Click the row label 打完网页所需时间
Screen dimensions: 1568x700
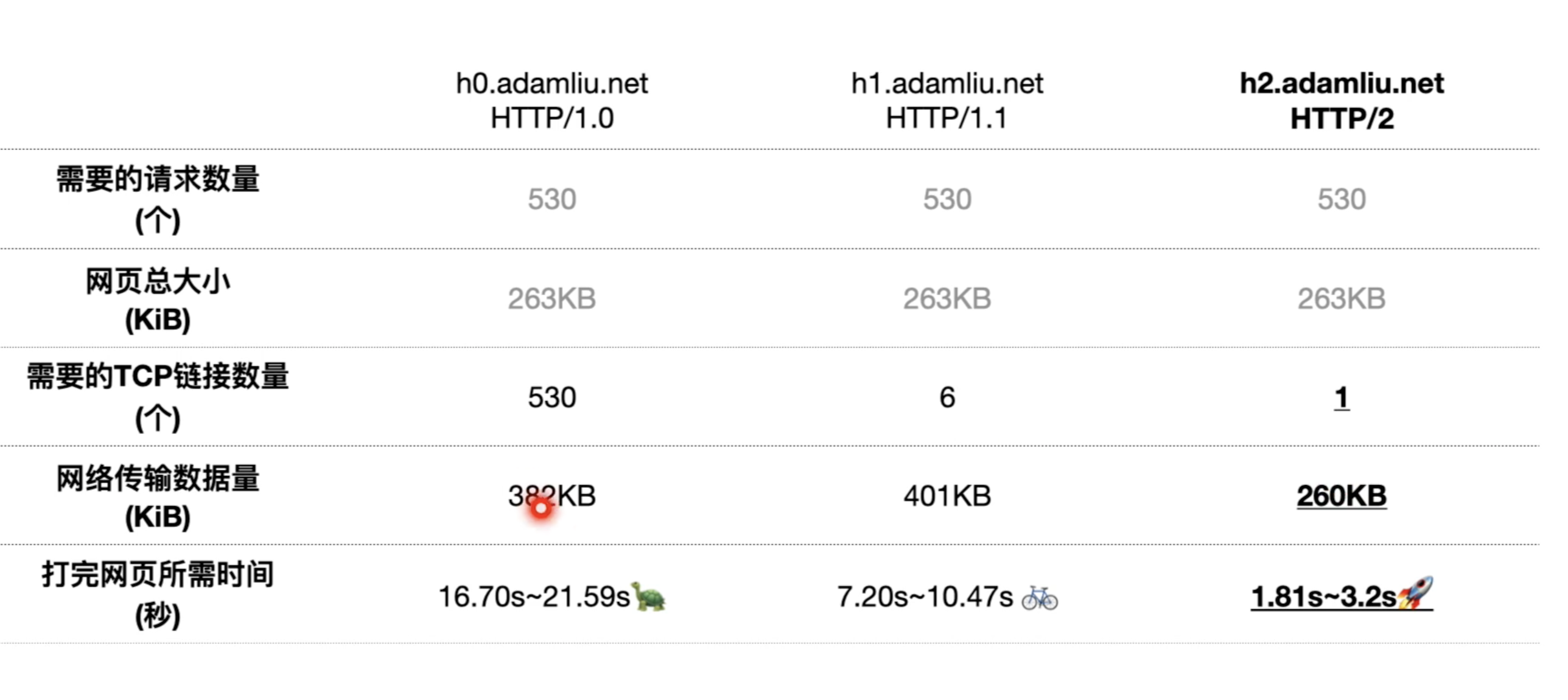pyautogui.click(x=158, y=575)
